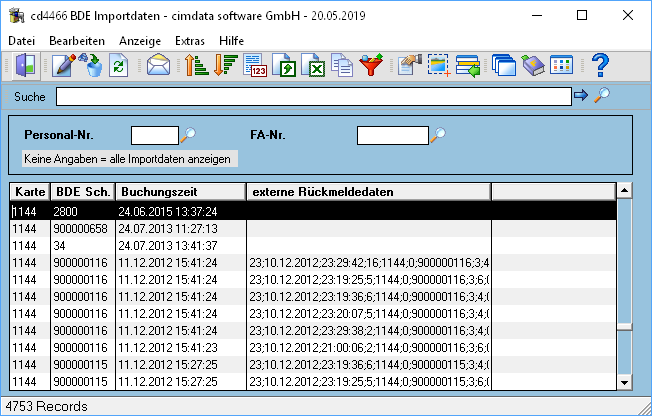Click the magnifier next to FA-Nr. field
Screen dimensions: 652x416
(438, 135)
